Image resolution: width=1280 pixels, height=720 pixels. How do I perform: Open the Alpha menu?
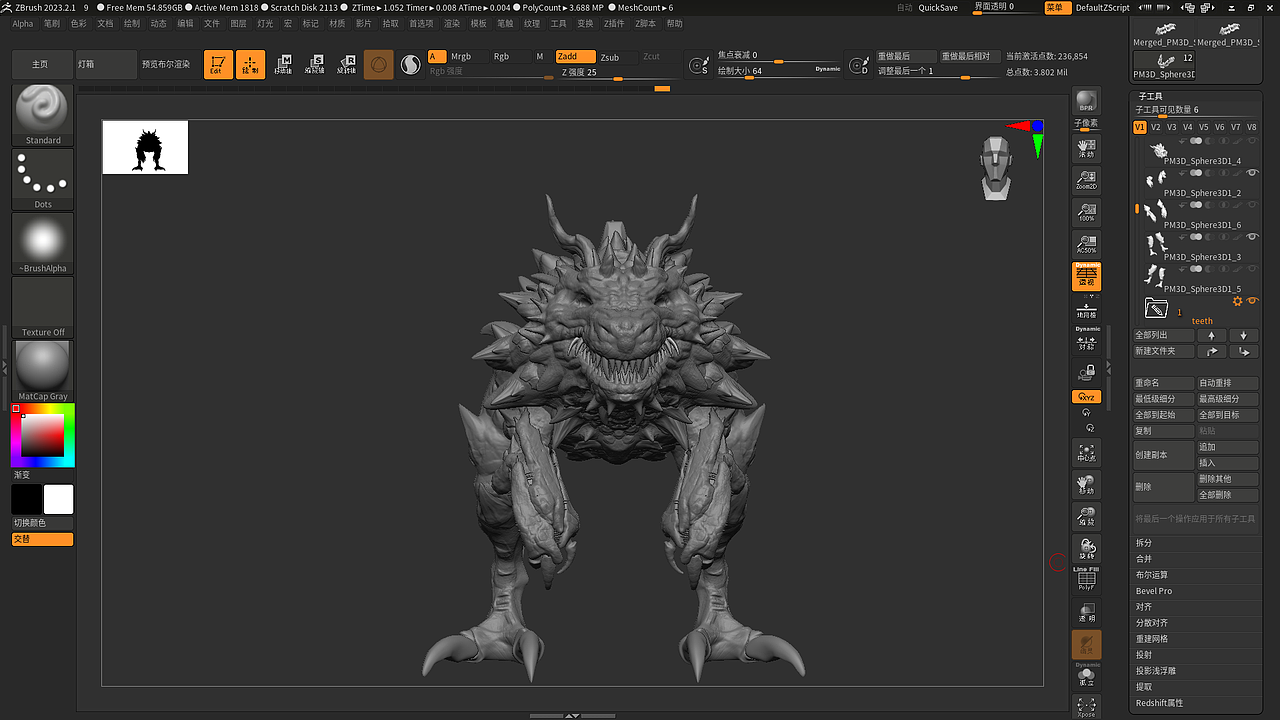click(x=23, y=23)
